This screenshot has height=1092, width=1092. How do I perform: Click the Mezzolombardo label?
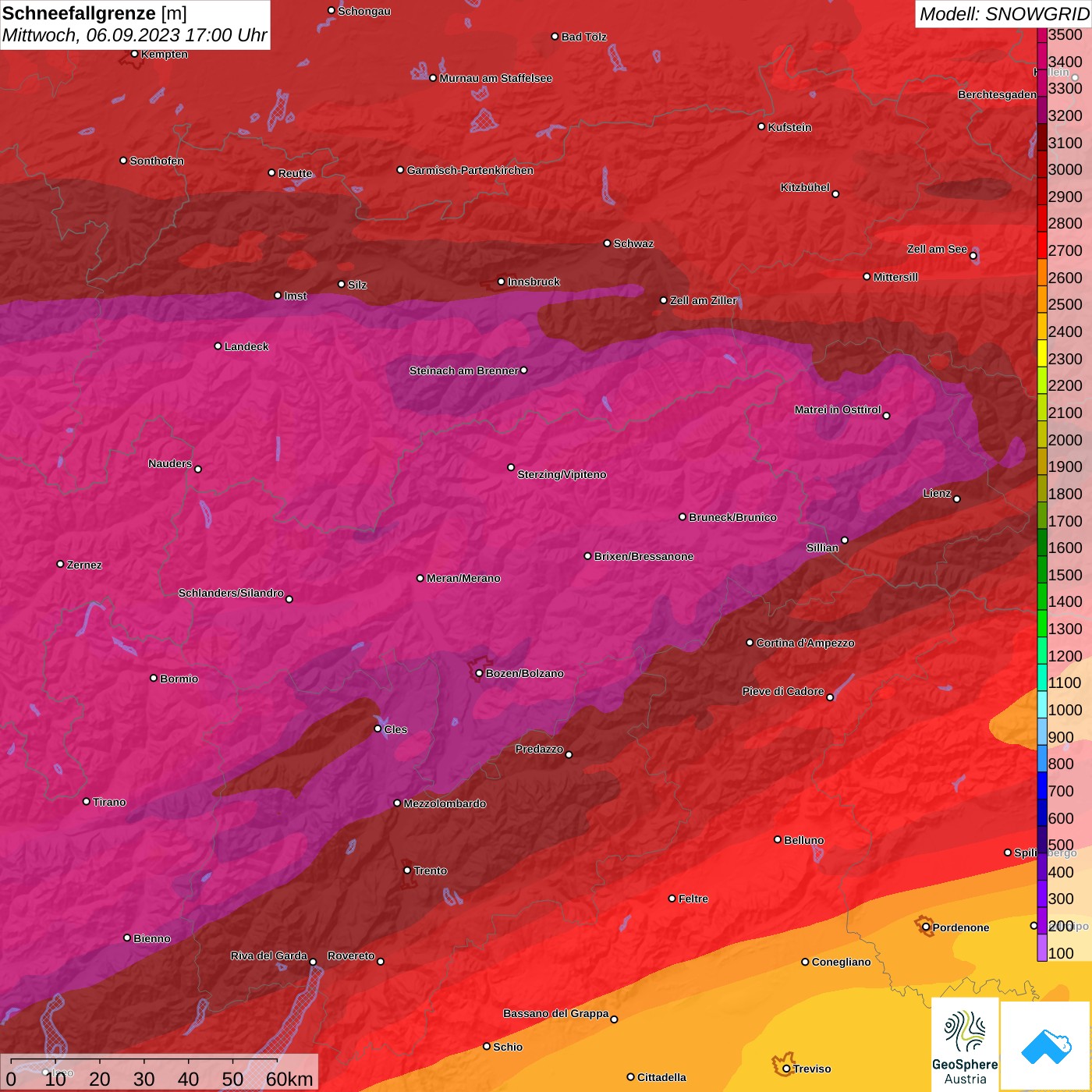click(x=445, y=803)
